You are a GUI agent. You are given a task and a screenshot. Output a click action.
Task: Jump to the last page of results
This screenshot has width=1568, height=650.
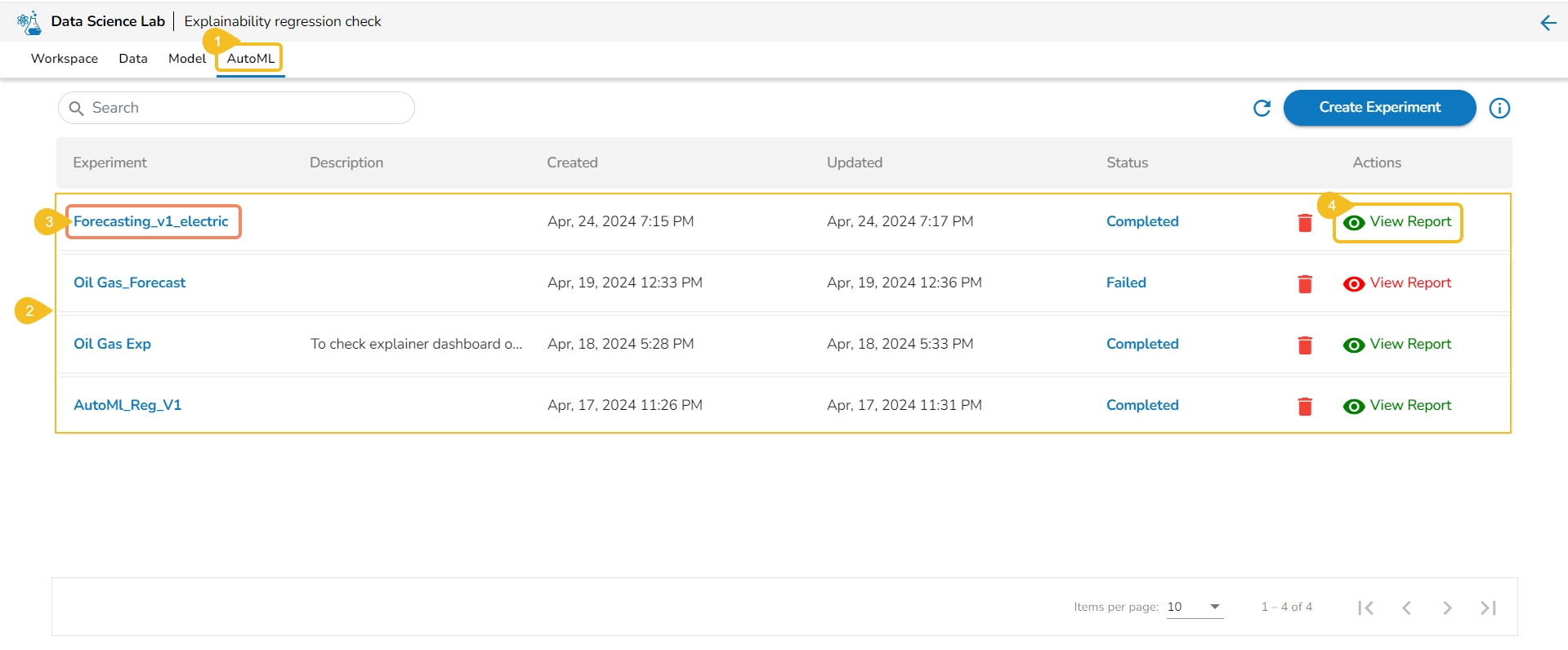[1488, 608]
